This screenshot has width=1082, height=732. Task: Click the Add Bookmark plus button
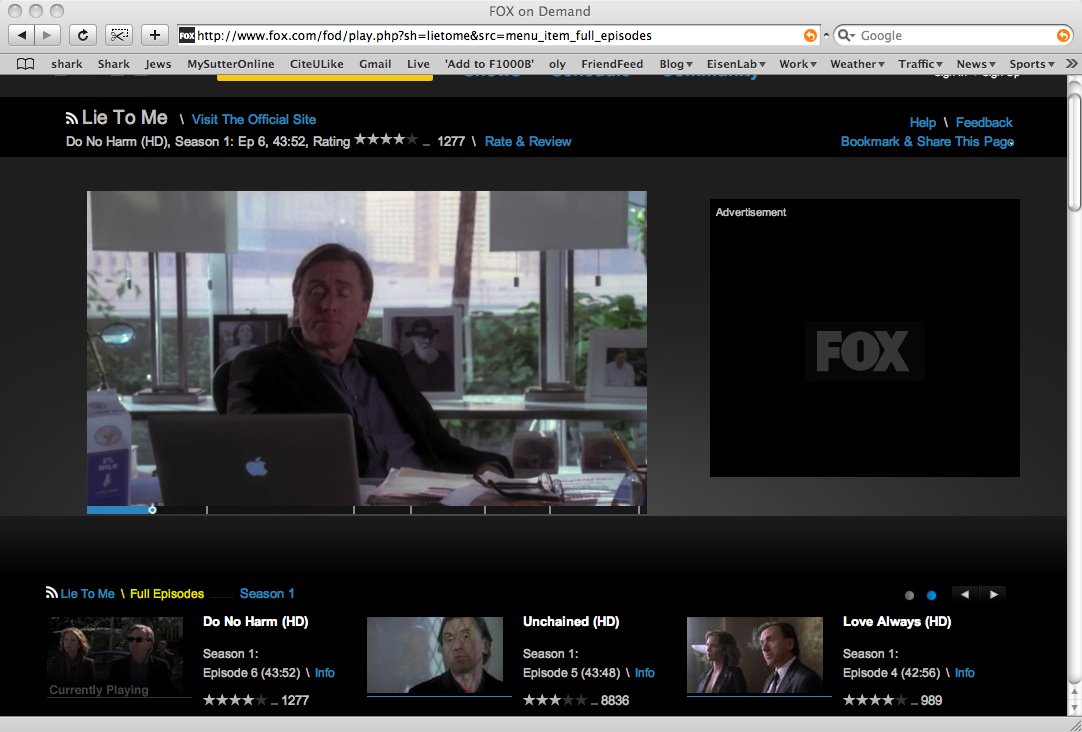[x=154, y=35]
